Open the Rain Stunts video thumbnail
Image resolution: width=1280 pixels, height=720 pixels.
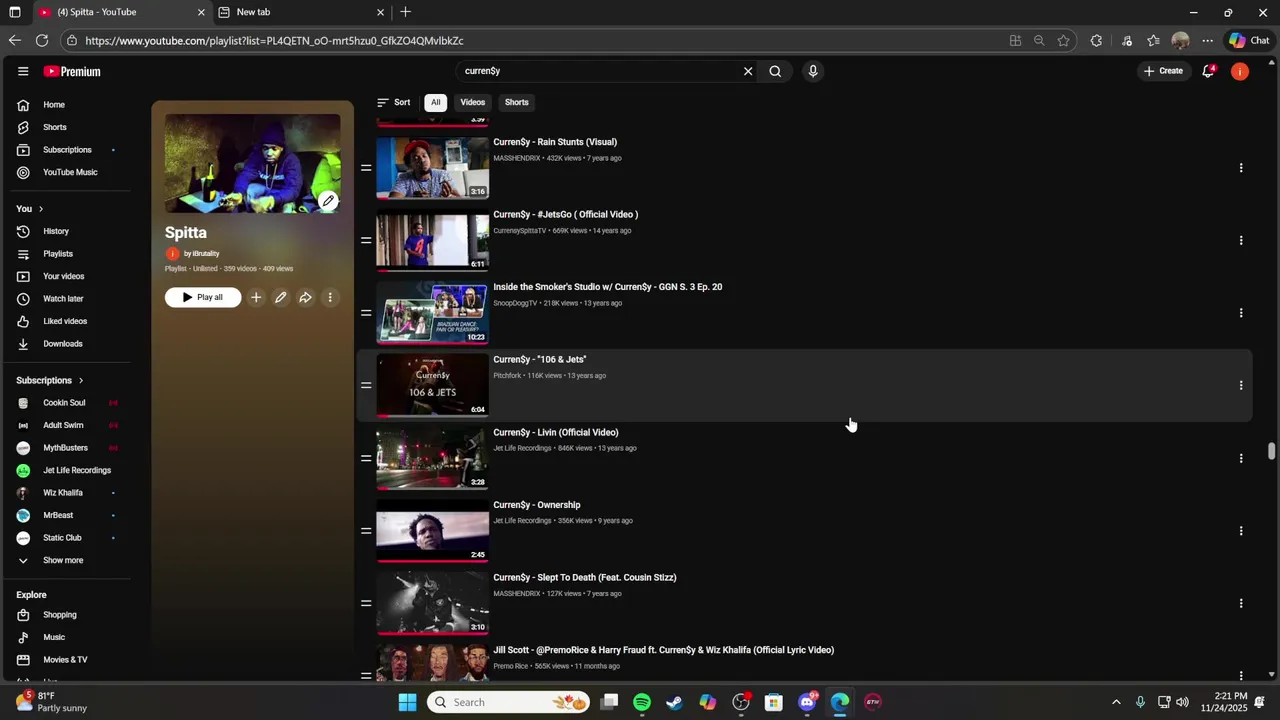(x=432, y=167)
